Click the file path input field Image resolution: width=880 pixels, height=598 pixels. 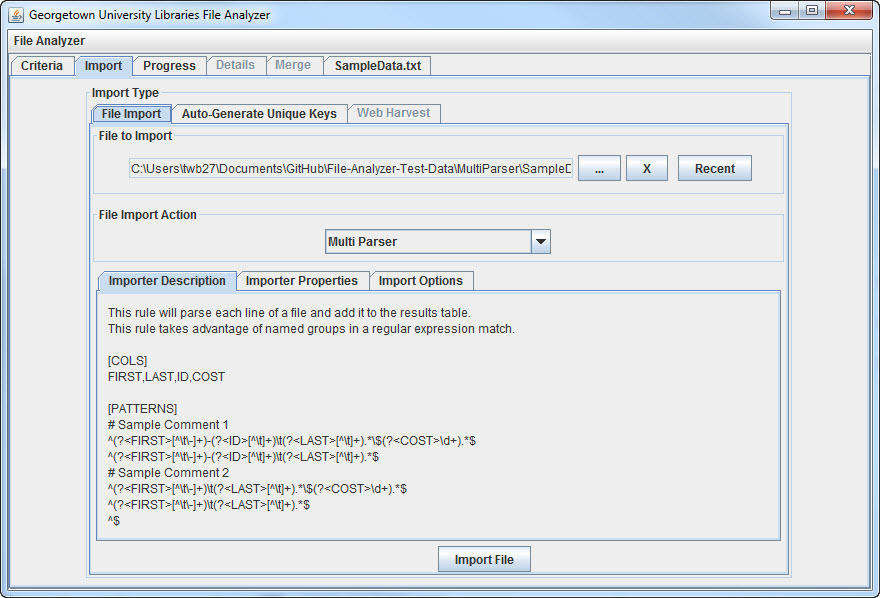[350, 169]
